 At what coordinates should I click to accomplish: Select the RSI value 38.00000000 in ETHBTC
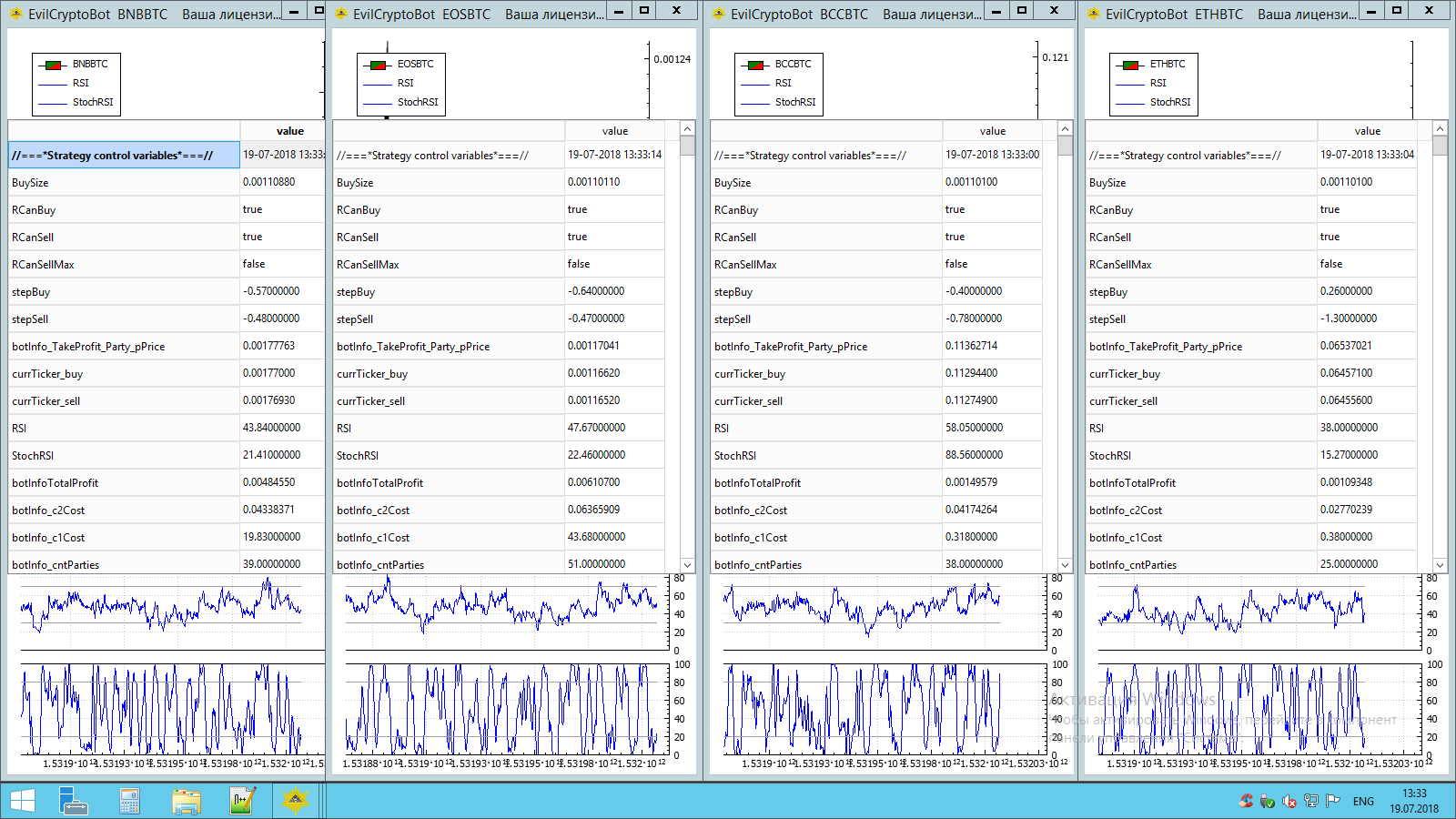click(x=1349, y=428)
